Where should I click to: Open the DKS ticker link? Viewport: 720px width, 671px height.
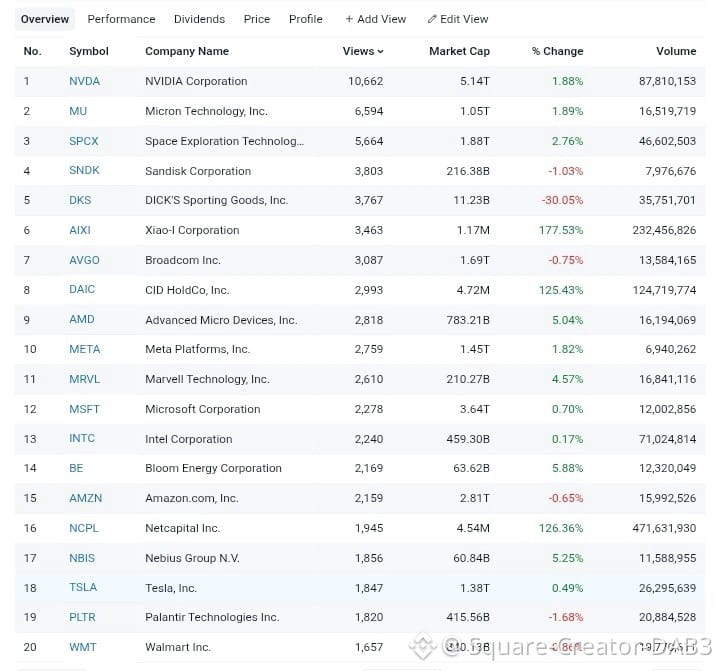80,200
